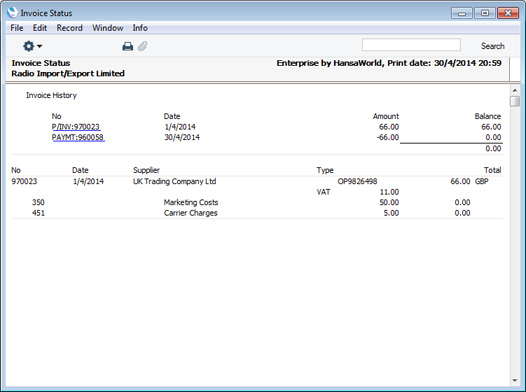Click the reference OP9826498
The width and height of the screenshot is (526, 392).
(x=357, y=181)
